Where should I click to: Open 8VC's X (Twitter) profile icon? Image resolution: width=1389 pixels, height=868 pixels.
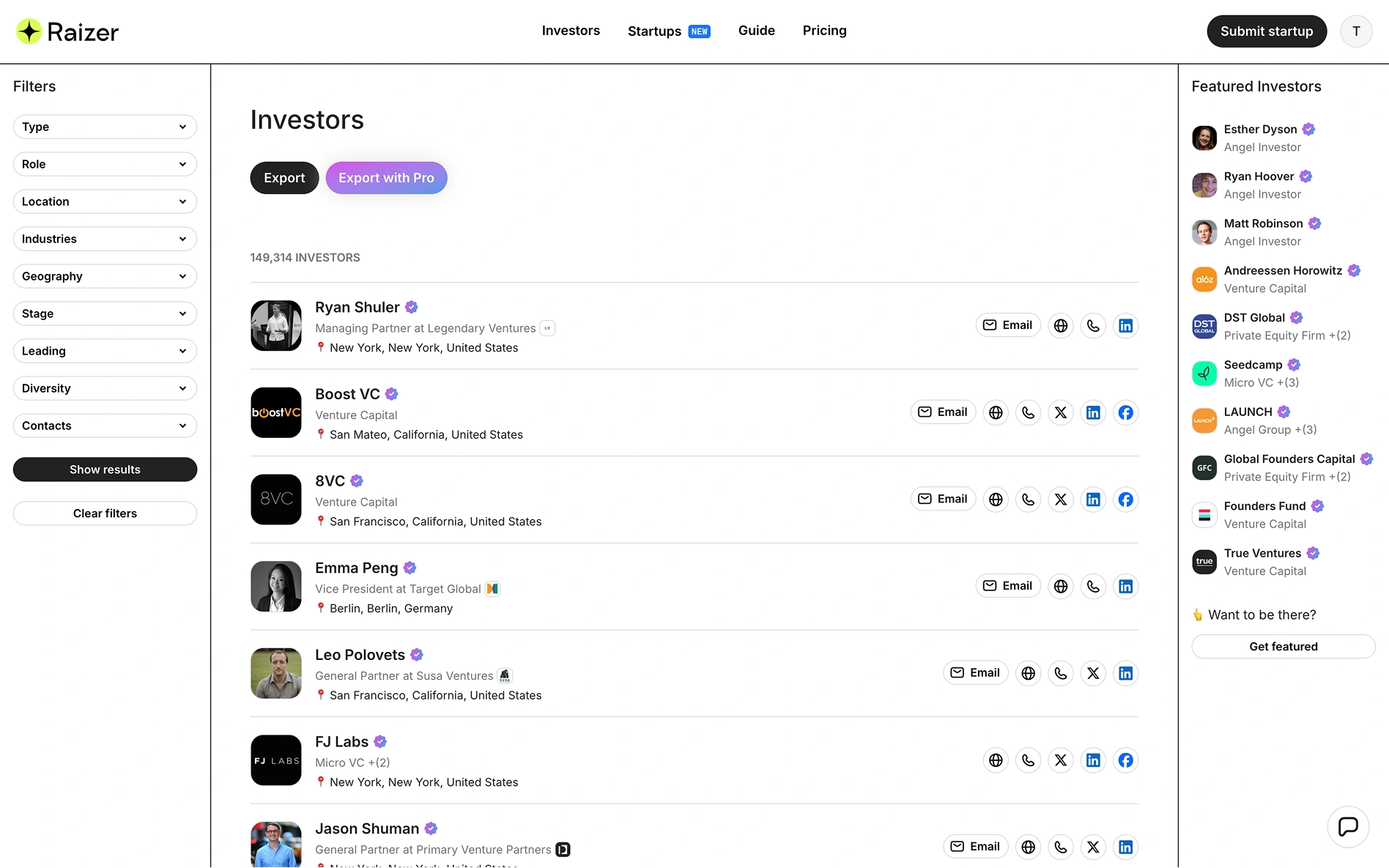(1060, 500)
